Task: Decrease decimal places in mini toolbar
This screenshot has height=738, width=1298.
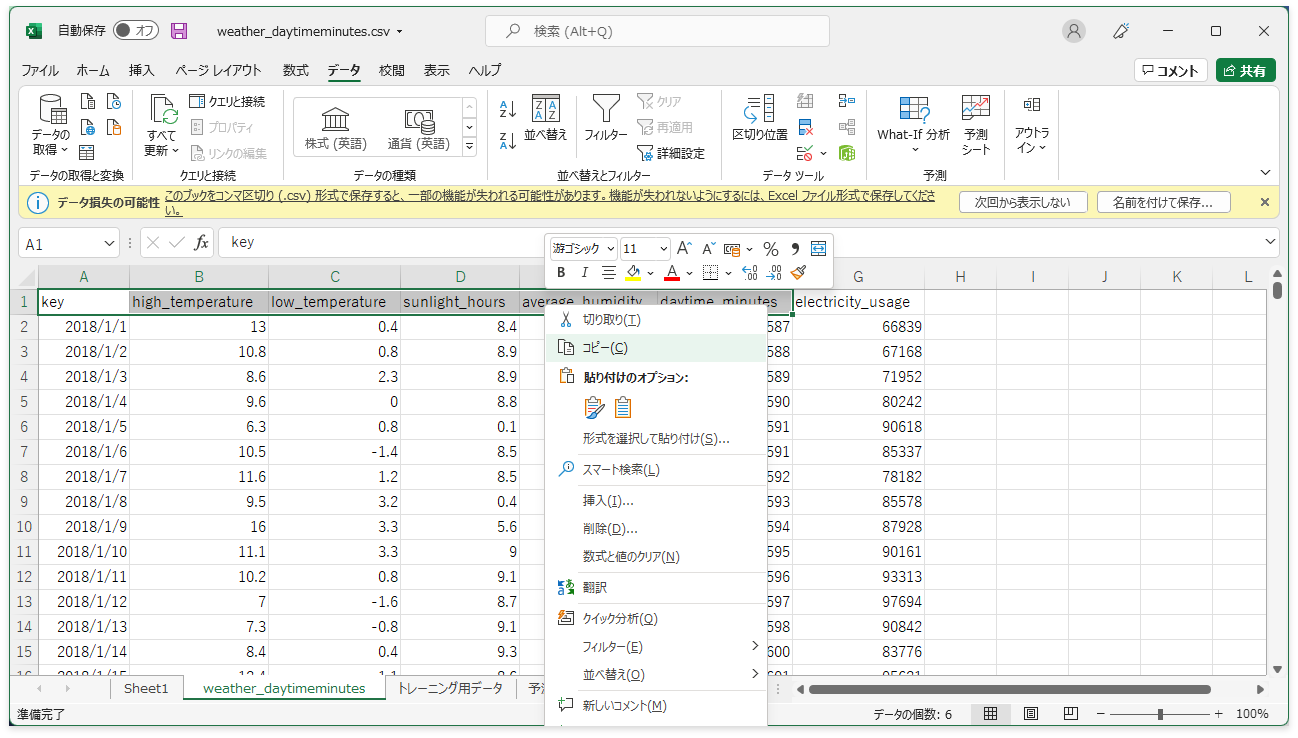Action: click(774, 273)
